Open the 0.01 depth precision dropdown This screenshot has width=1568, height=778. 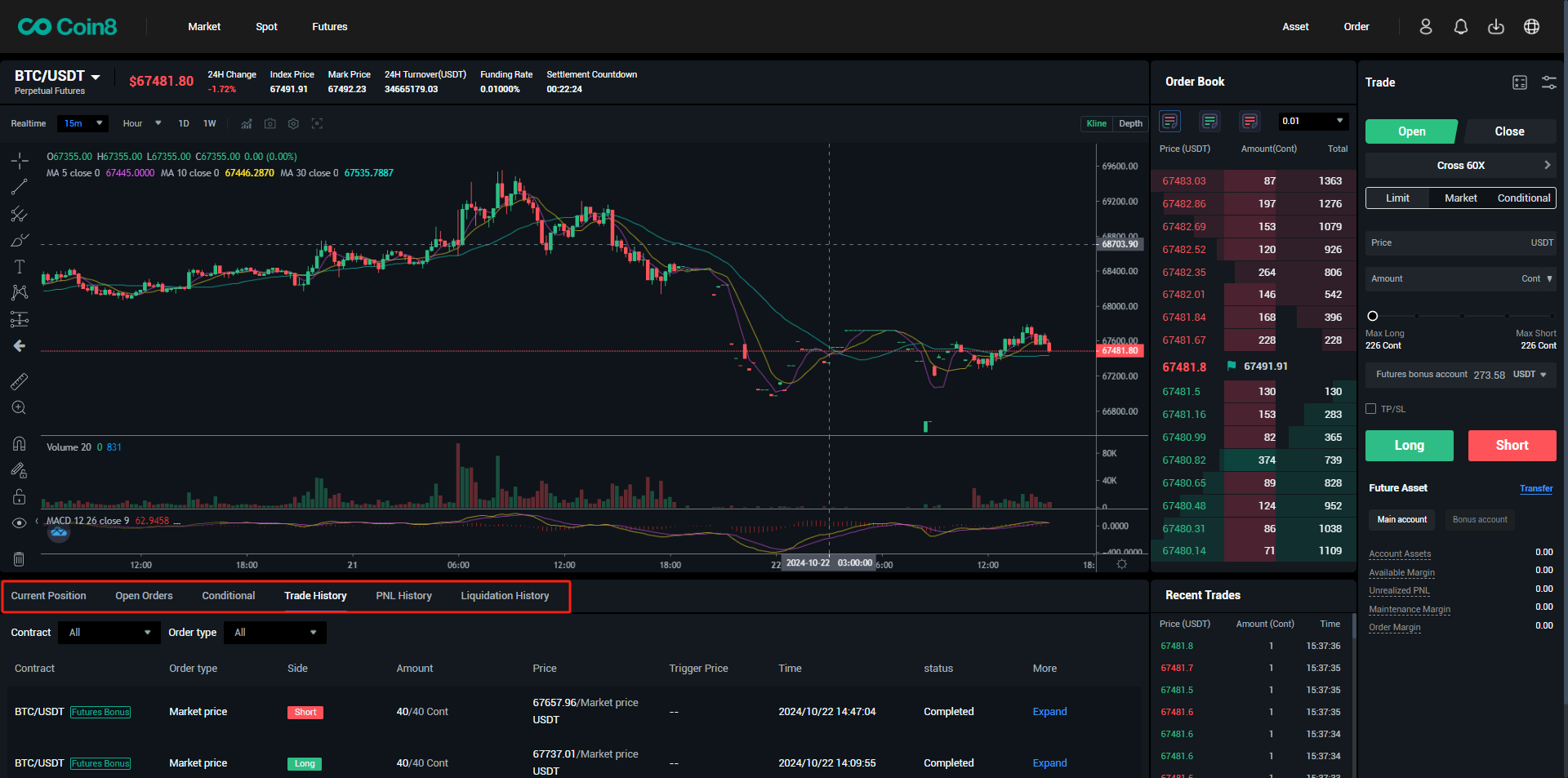[x=1312, y=122]
